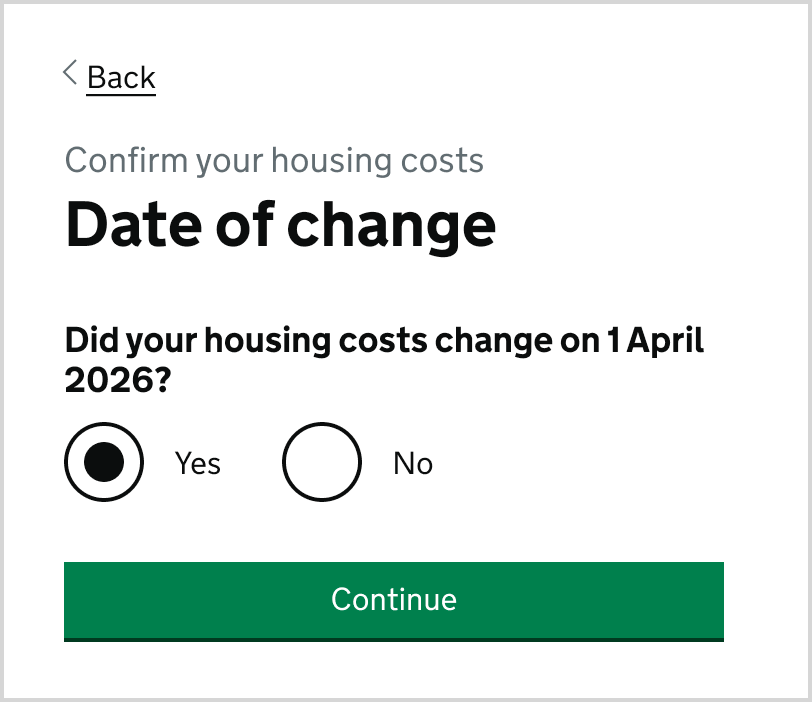Image resolution: width=812 pixels, height=702 pixels.
Task: Click the Date of change heading
Action: pyautogui.click(x=280, y=224)
